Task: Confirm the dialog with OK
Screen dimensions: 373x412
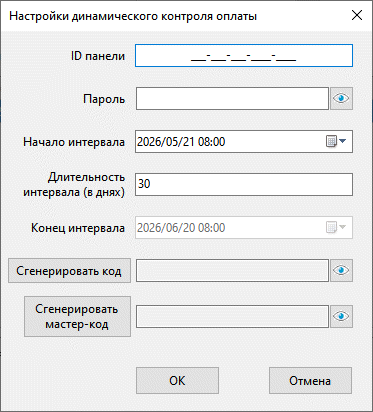Action: (x=177, y=380)
